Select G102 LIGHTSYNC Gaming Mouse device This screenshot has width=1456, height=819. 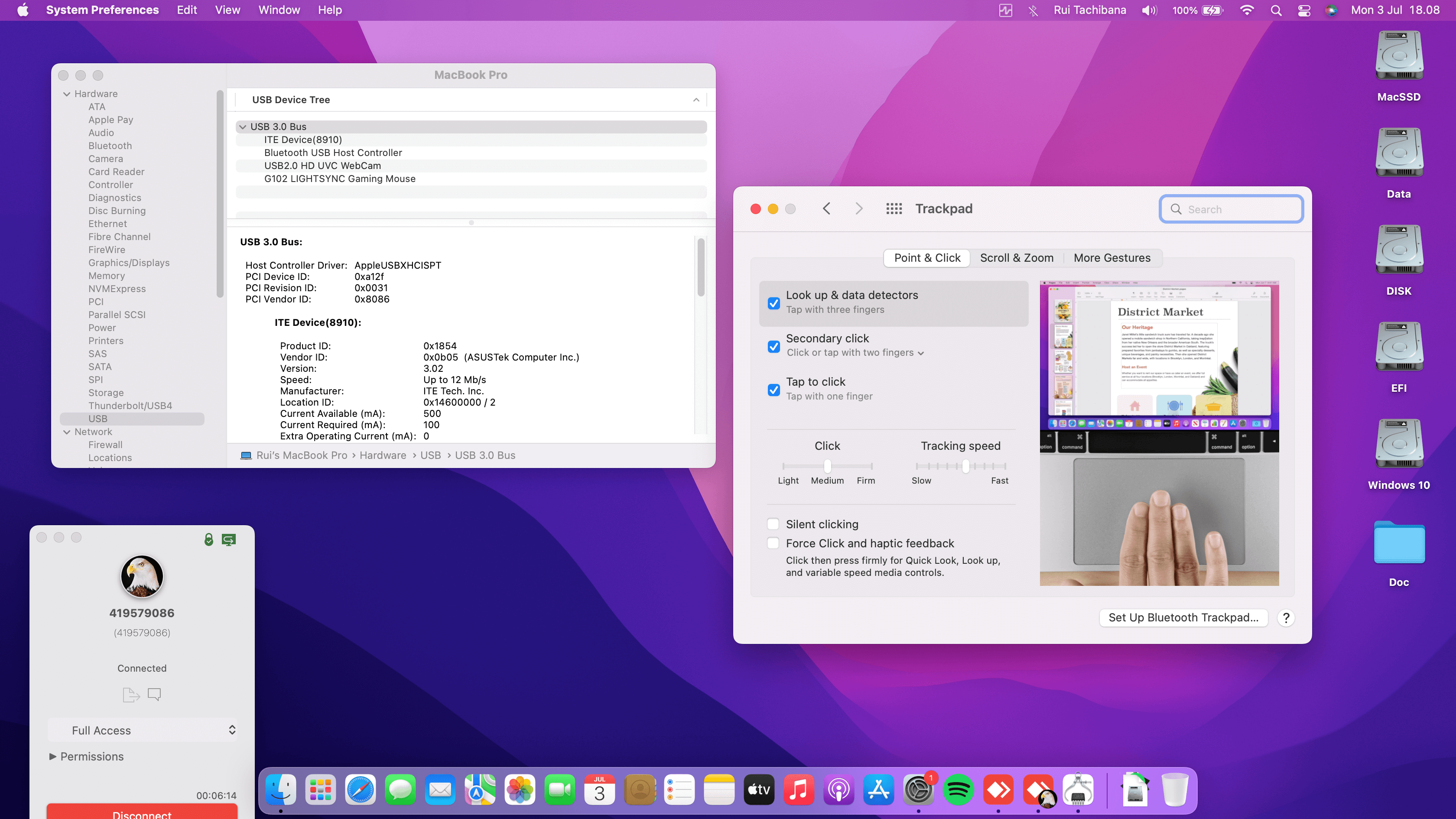coord(340,179)
